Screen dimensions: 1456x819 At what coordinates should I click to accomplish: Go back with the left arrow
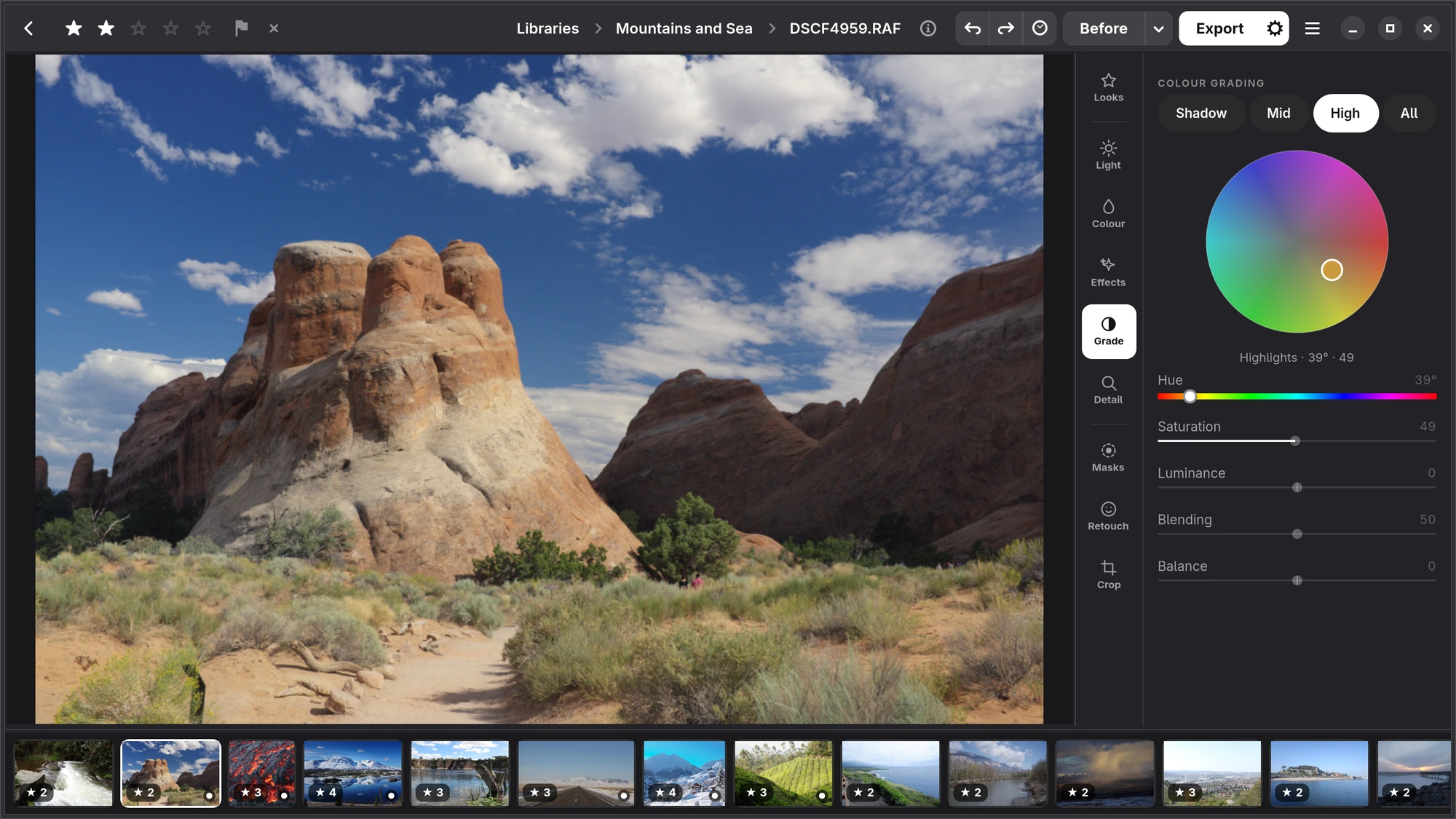pos(28,28)
